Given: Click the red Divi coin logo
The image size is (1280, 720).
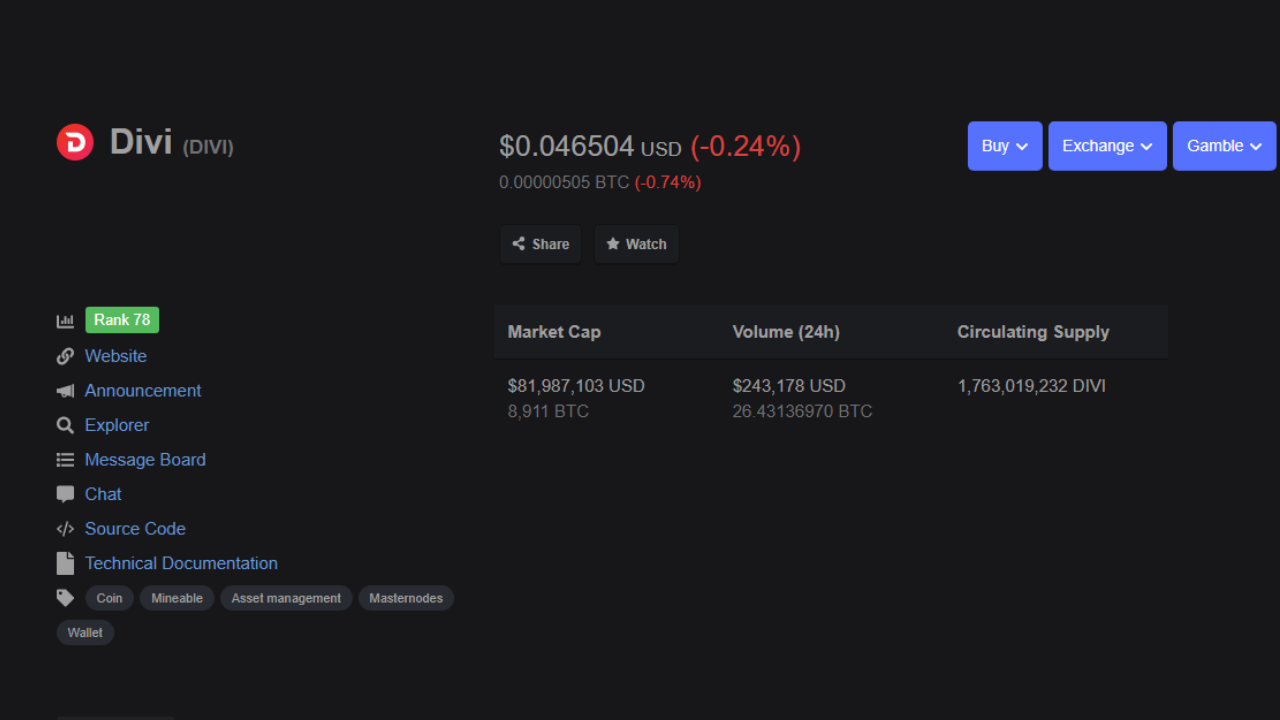Looking at the screenshot, I should tap(75, 143).
